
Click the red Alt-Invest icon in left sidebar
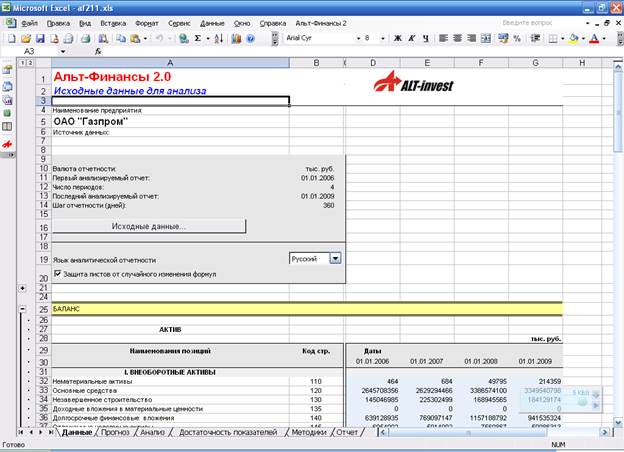(x=8, y=143)
